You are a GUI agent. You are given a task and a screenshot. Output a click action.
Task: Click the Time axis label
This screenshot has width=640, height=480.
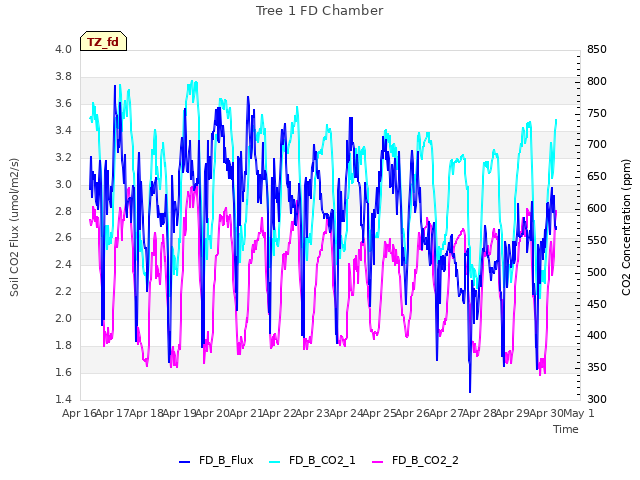(x=566, y=429)
